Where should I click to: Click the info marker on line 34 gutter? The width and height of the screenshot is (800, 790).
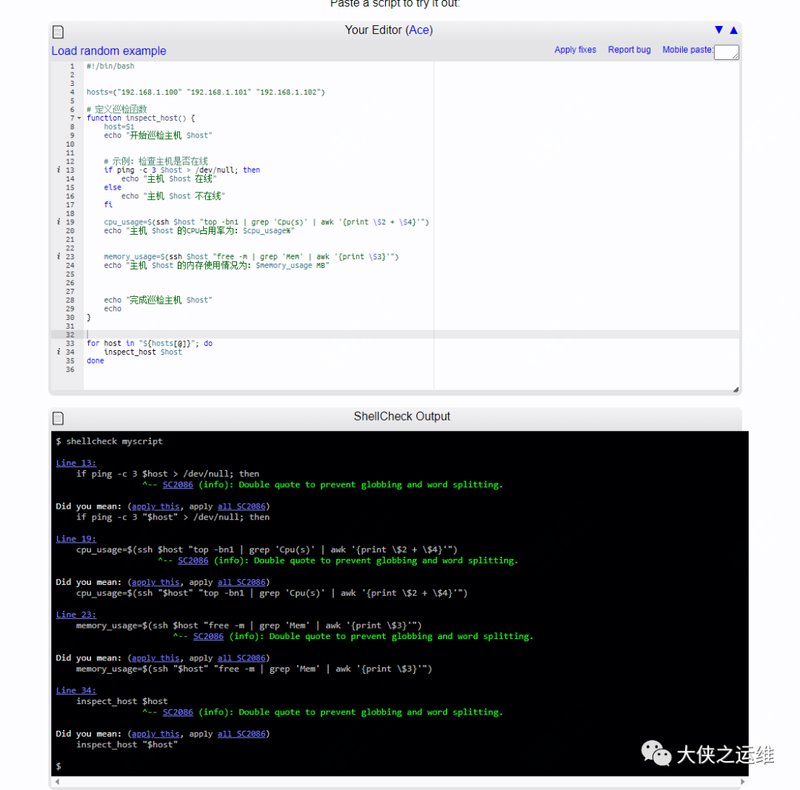[58, 352]
